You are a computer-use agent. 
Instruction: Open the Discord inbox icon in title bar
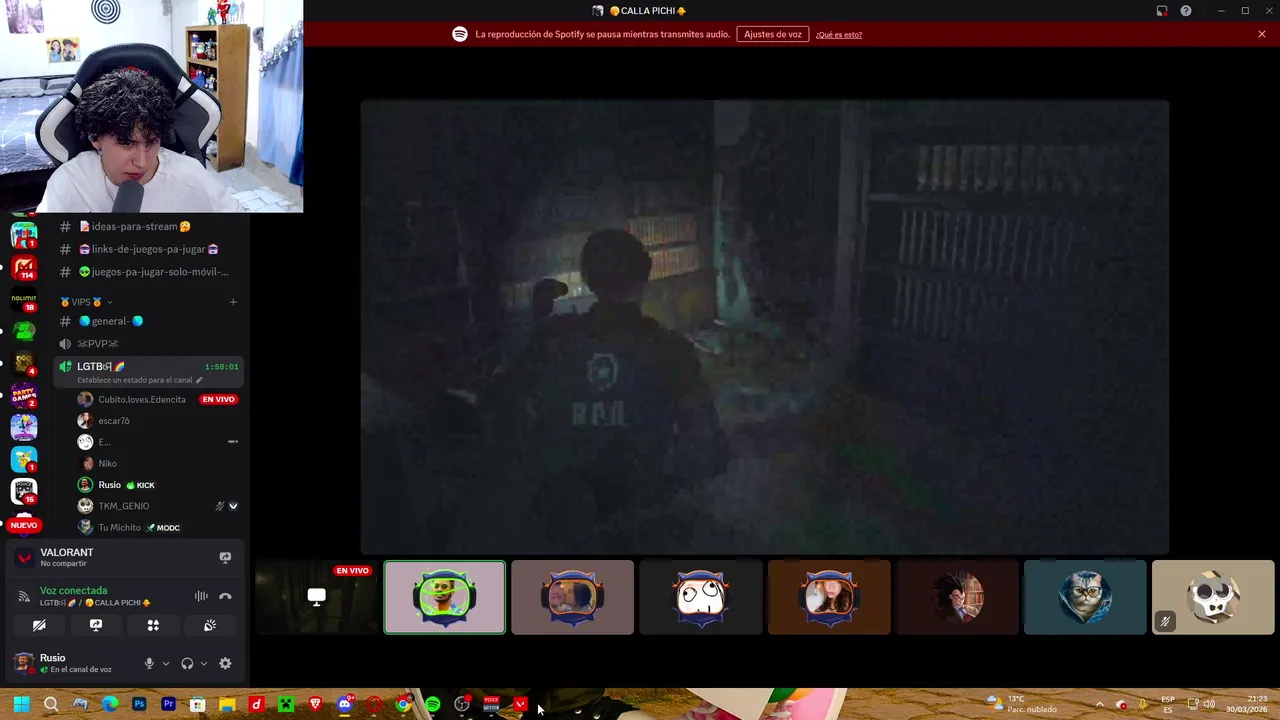tap(1161, 11)
